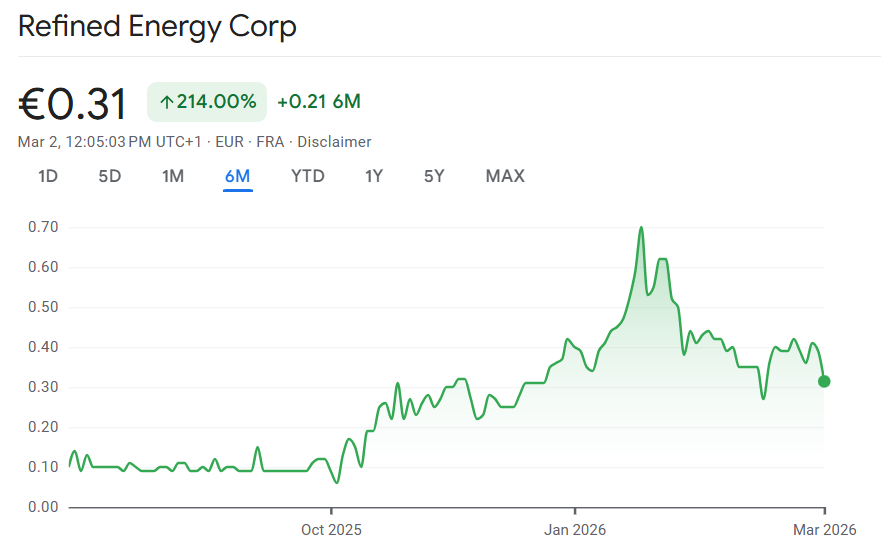Open the 1M chart range
This screenshot has height=550, width=881.
(173, 177)
